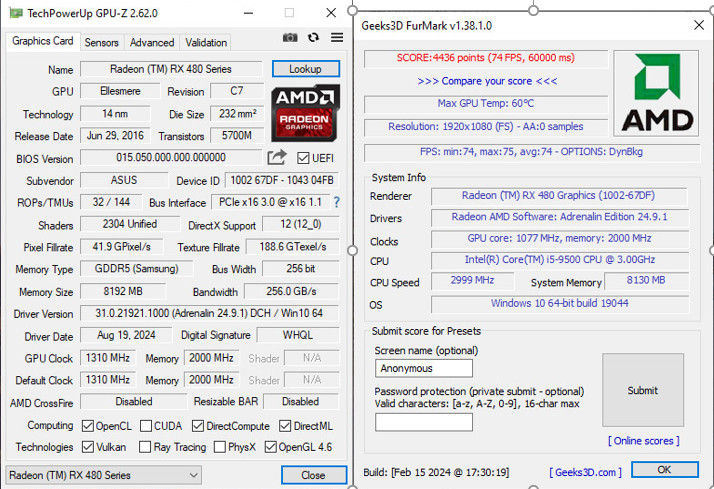This screenshot has width=714, height=489.
Task: Click the Ellesmere GPU value
Action: 120,91
